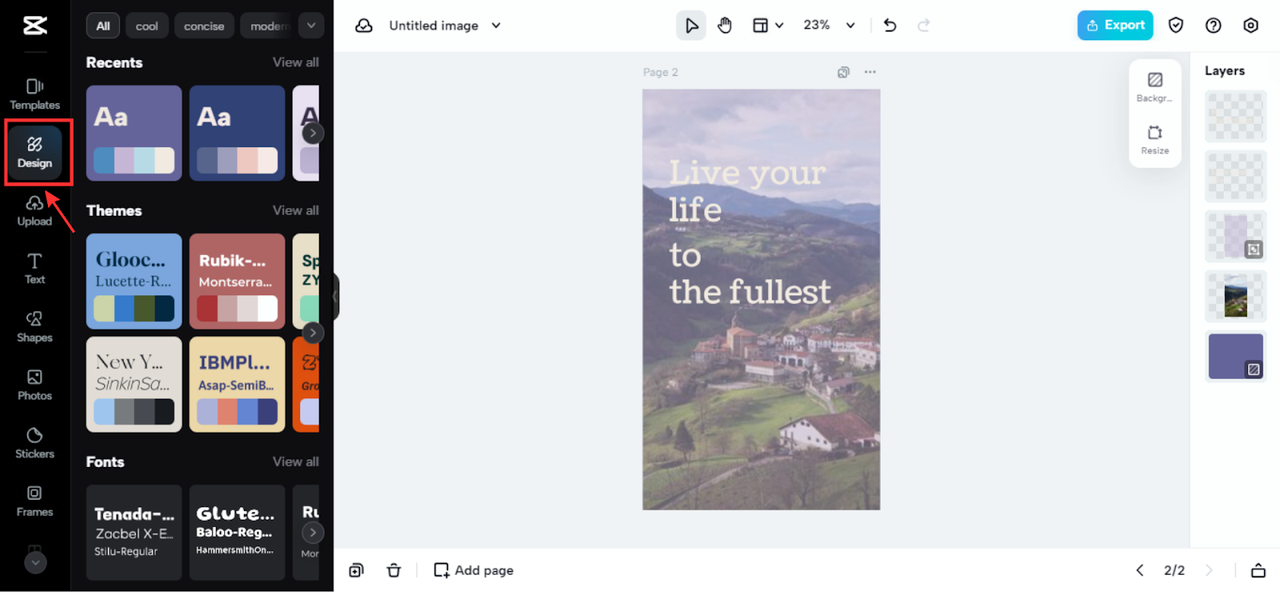Viewport: 1280px width, 595px height.
Task: Select the All filter chip
Action: click(103, 26)
